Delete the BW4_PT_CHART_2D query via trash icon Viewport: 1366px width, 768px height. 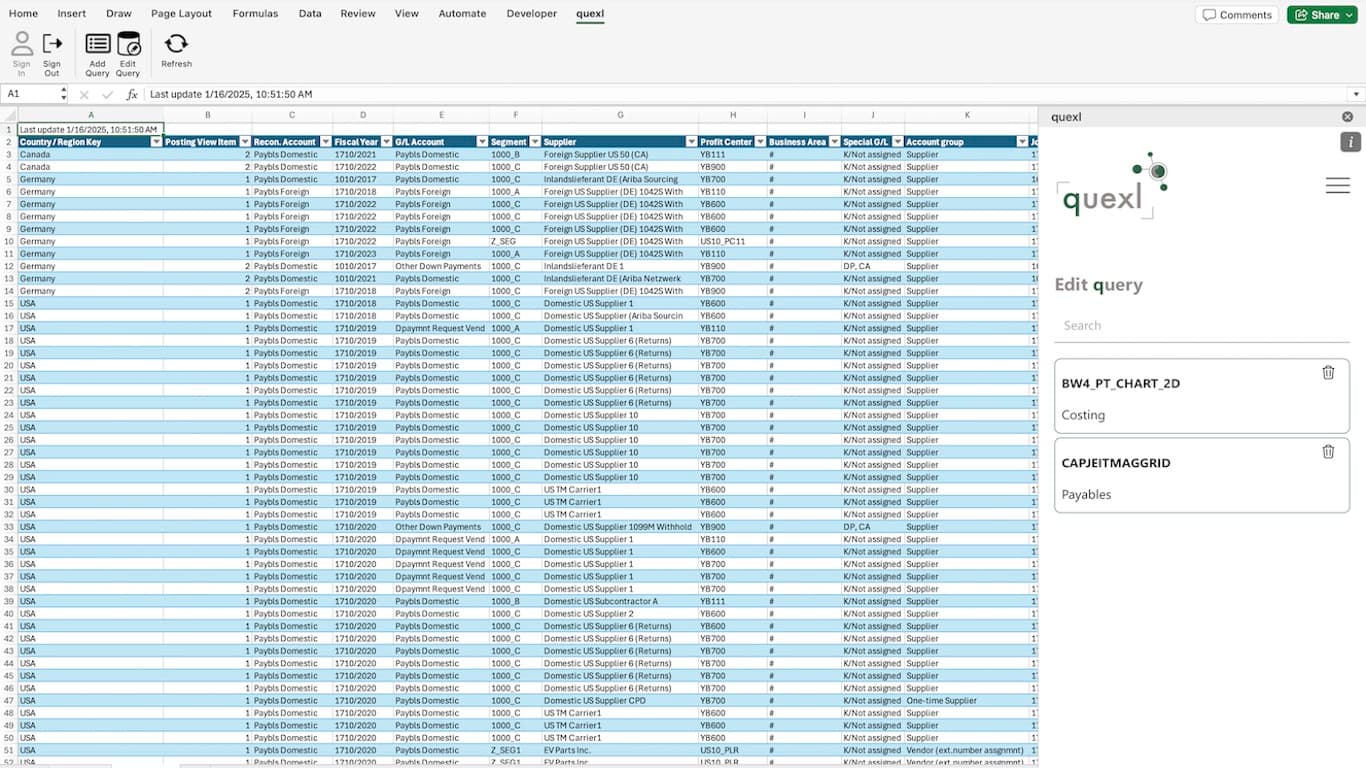[x=1328, y=372]
